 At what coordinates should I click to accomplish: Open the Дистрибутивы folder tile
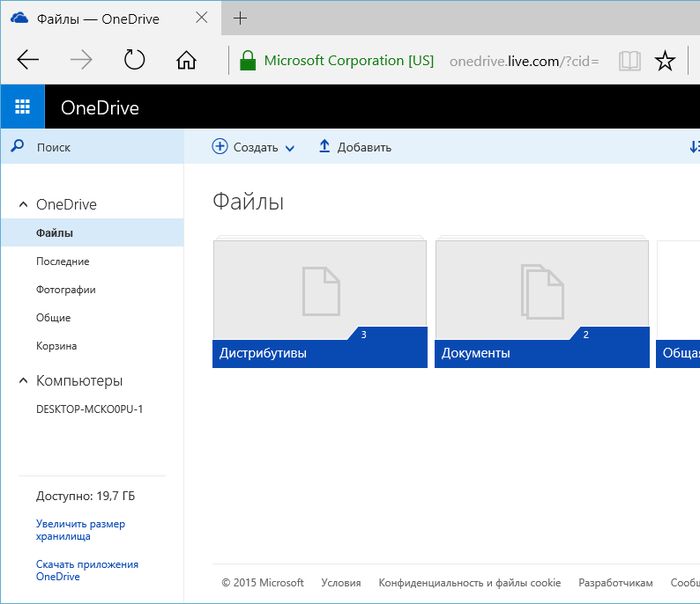(319, 304)
